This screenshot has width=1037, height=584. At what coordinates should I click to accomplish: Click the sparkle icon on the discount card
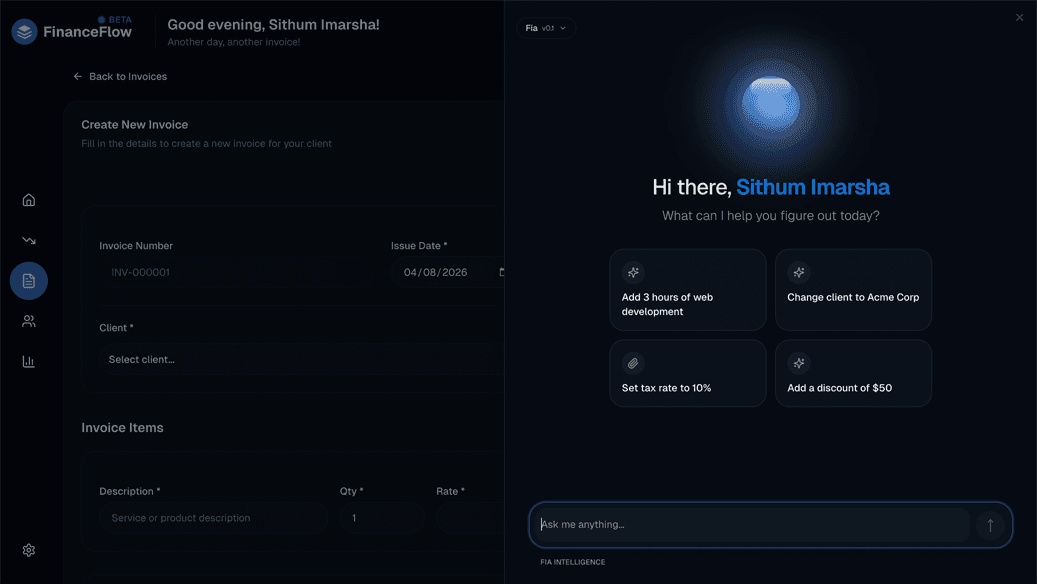point(799,363)
